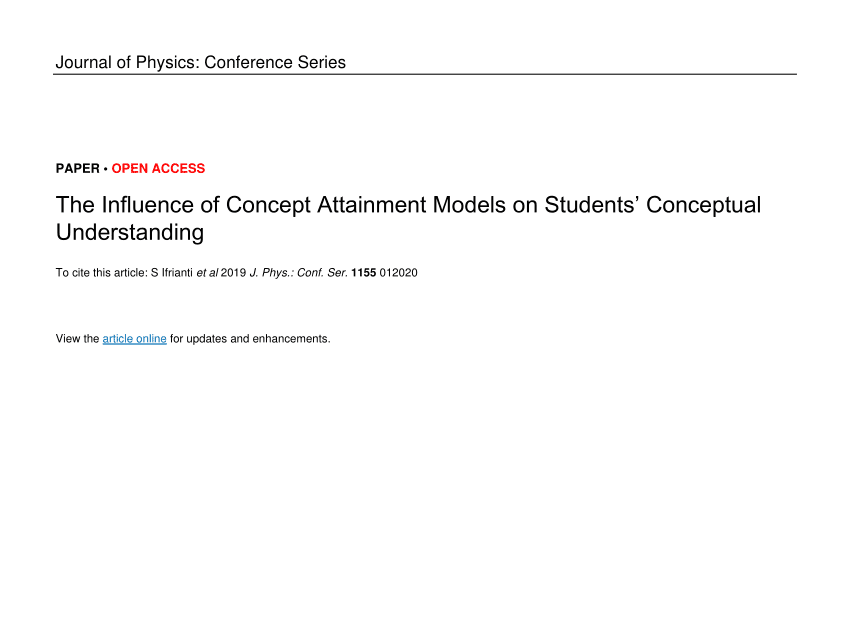The image size is (850, 630).
Task: Open the 'article online' hyperlink
Action: [x=134, y=339]
